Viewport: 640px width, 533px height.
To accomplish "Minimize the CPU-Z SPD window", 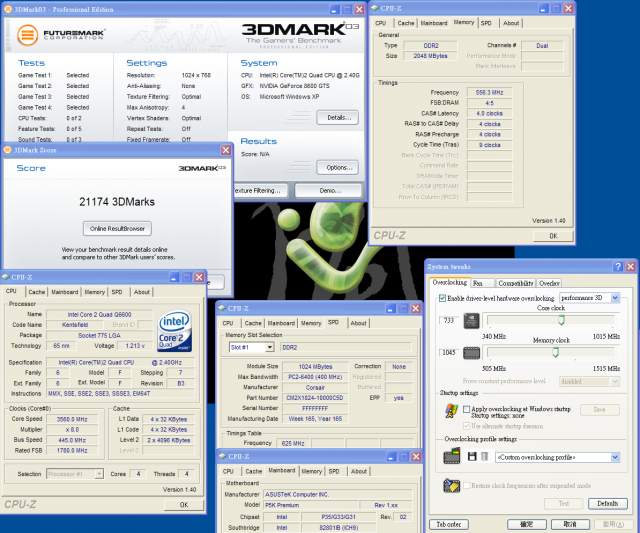I will (391, 308).
